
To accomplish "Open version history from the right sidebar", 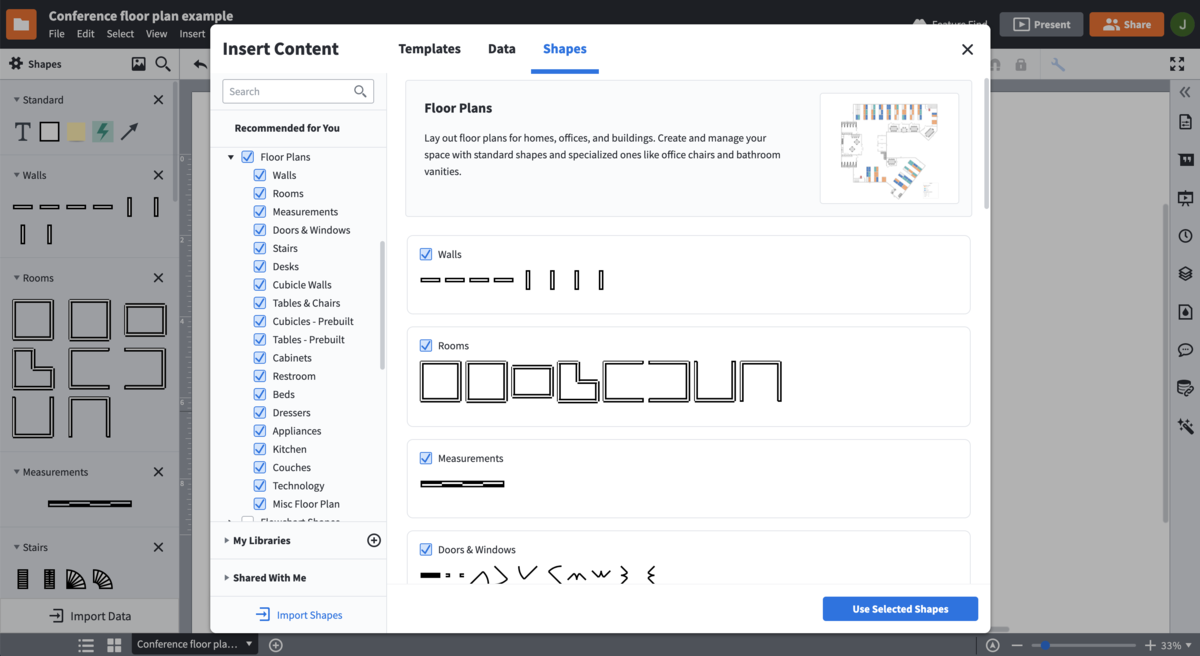I will click(x=1186, y=237).
